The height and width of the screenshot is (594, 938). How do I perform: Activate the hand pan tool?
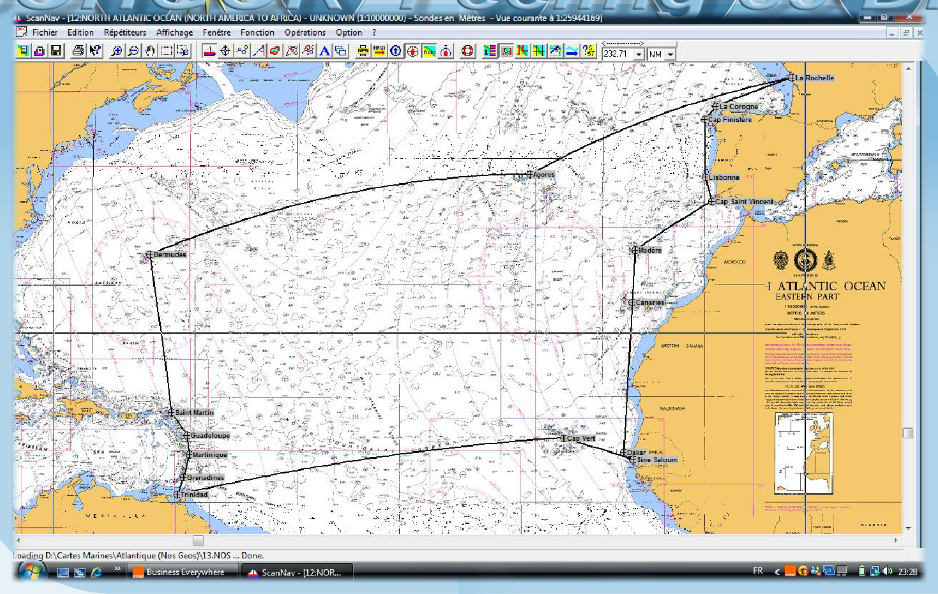[x=150, y=51]
